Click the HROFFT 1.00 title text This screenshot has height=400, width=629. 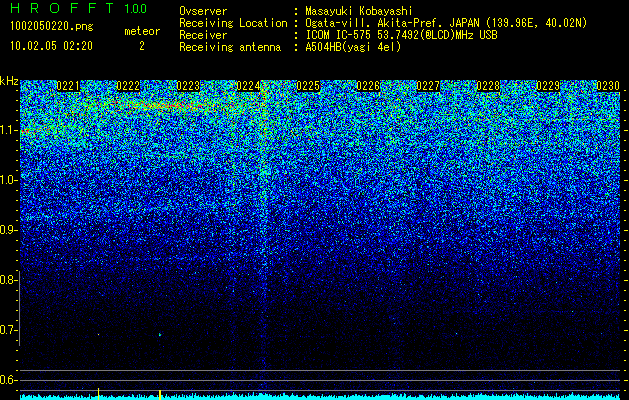78,8
